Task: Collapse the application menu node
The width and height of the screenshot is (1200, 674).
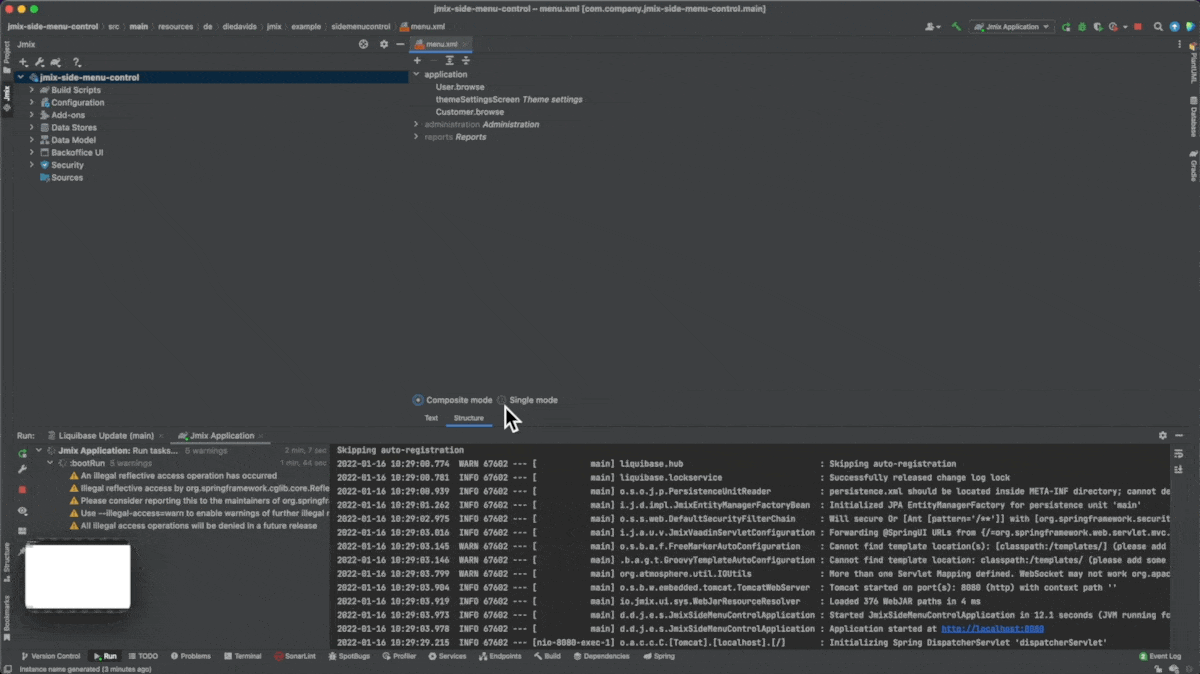Action: [416, 74]
